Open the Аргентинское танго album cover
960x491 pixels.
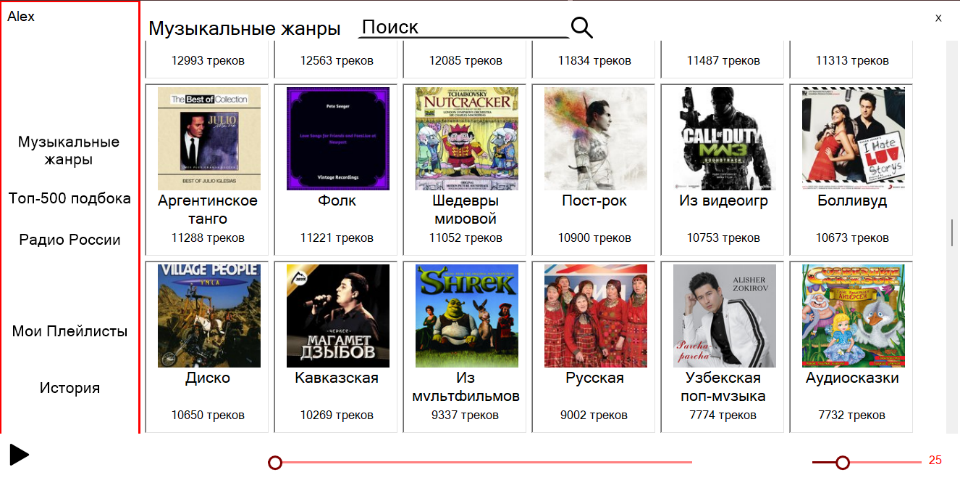tap(209, 138)
